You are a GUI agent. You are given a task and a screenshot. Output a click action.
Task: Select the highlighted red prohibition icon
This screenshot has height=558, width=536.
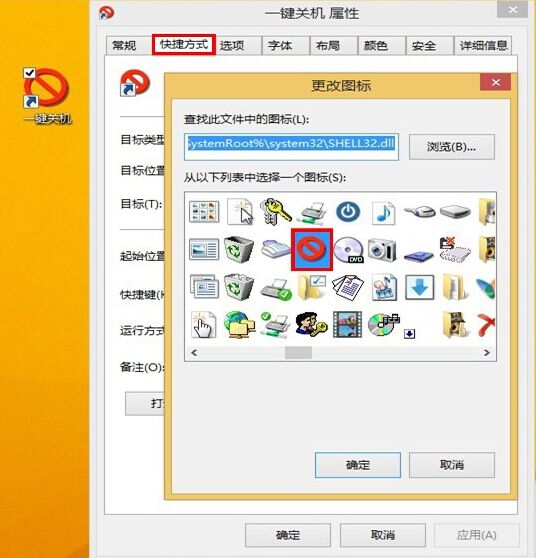tap(312, 249)
